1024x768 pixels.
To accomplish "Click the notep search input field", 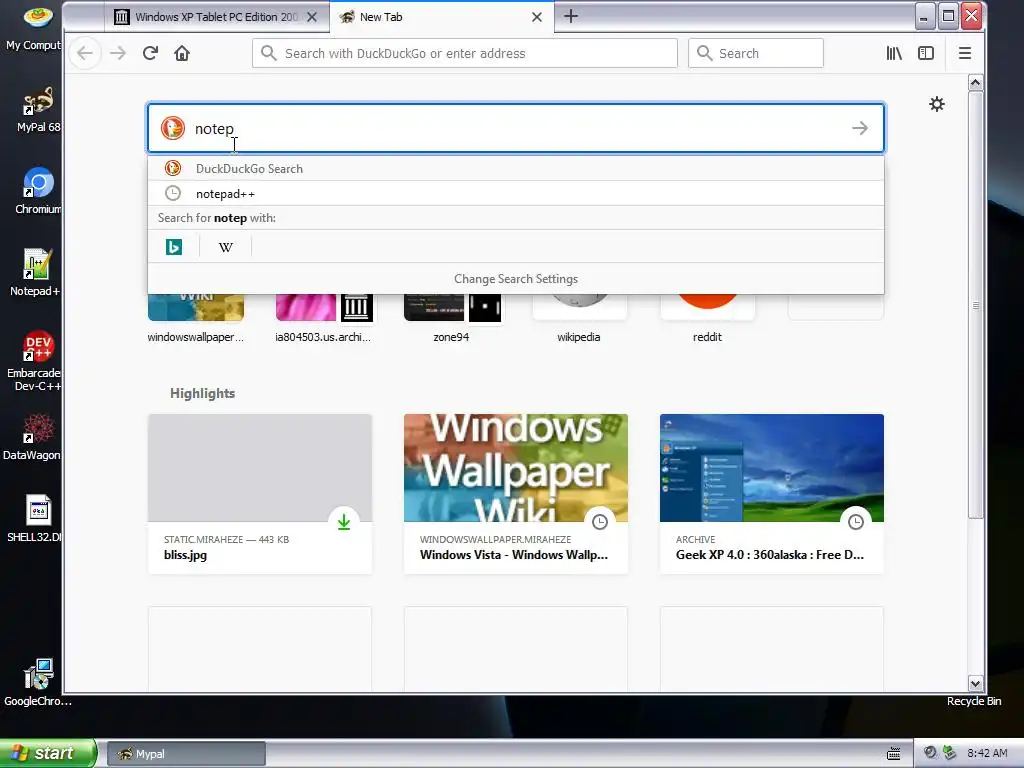I will pos(515,128).
